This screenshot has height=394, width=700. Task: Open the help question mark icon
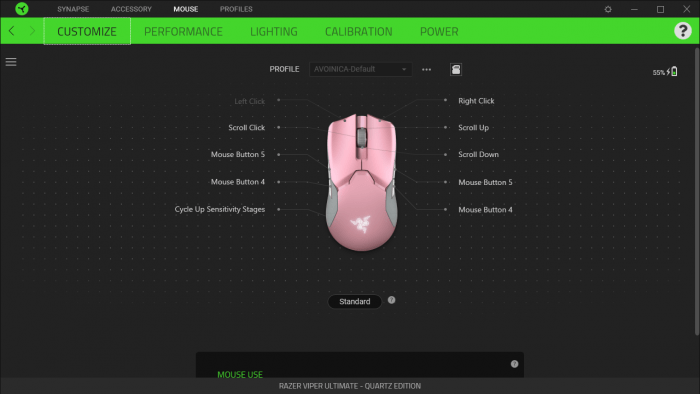pos(683,31)
